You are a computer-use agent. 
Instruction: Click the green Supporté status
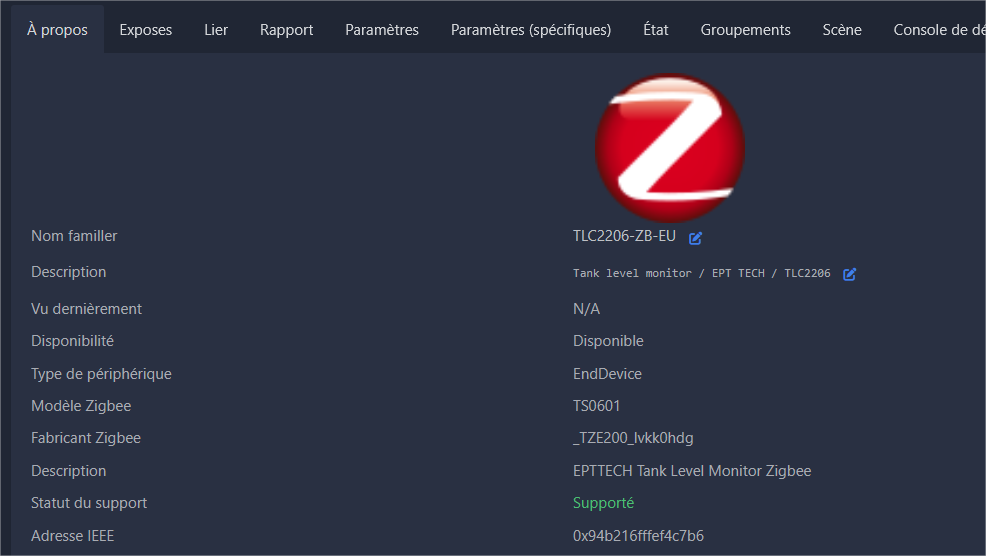coord(603,503)
